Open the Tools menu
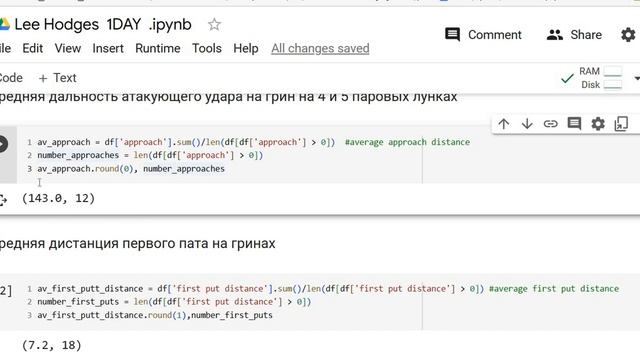 click(x=207, y=48)
